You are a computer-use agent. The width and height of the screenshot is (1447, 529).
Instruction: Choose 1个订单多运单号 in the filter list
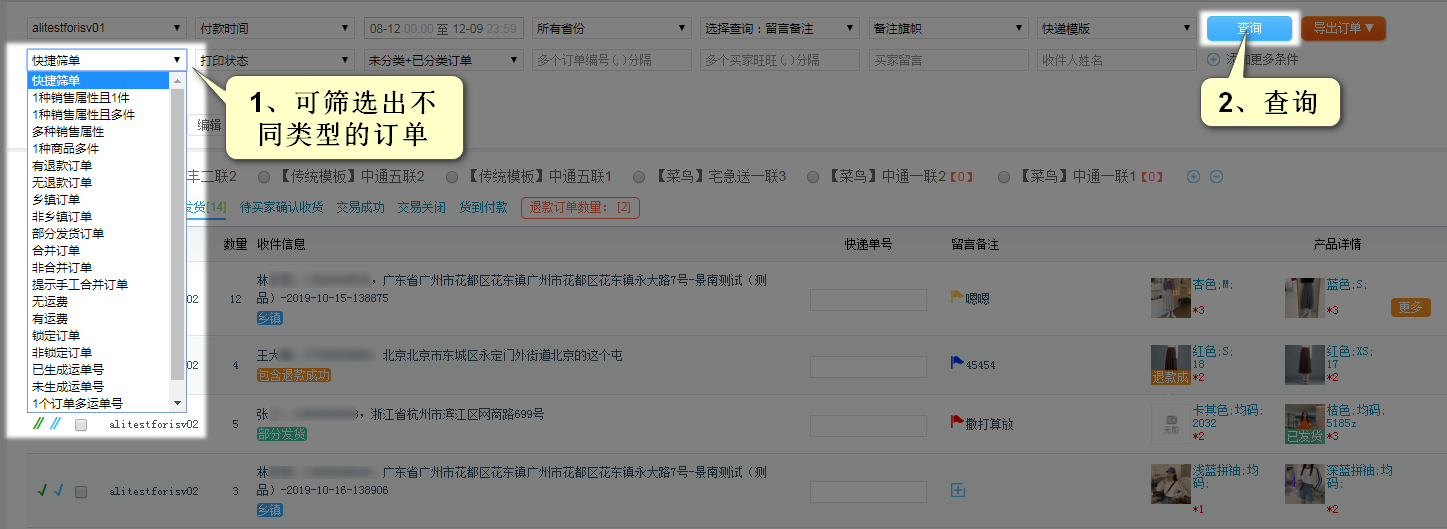tap(99, 403)
